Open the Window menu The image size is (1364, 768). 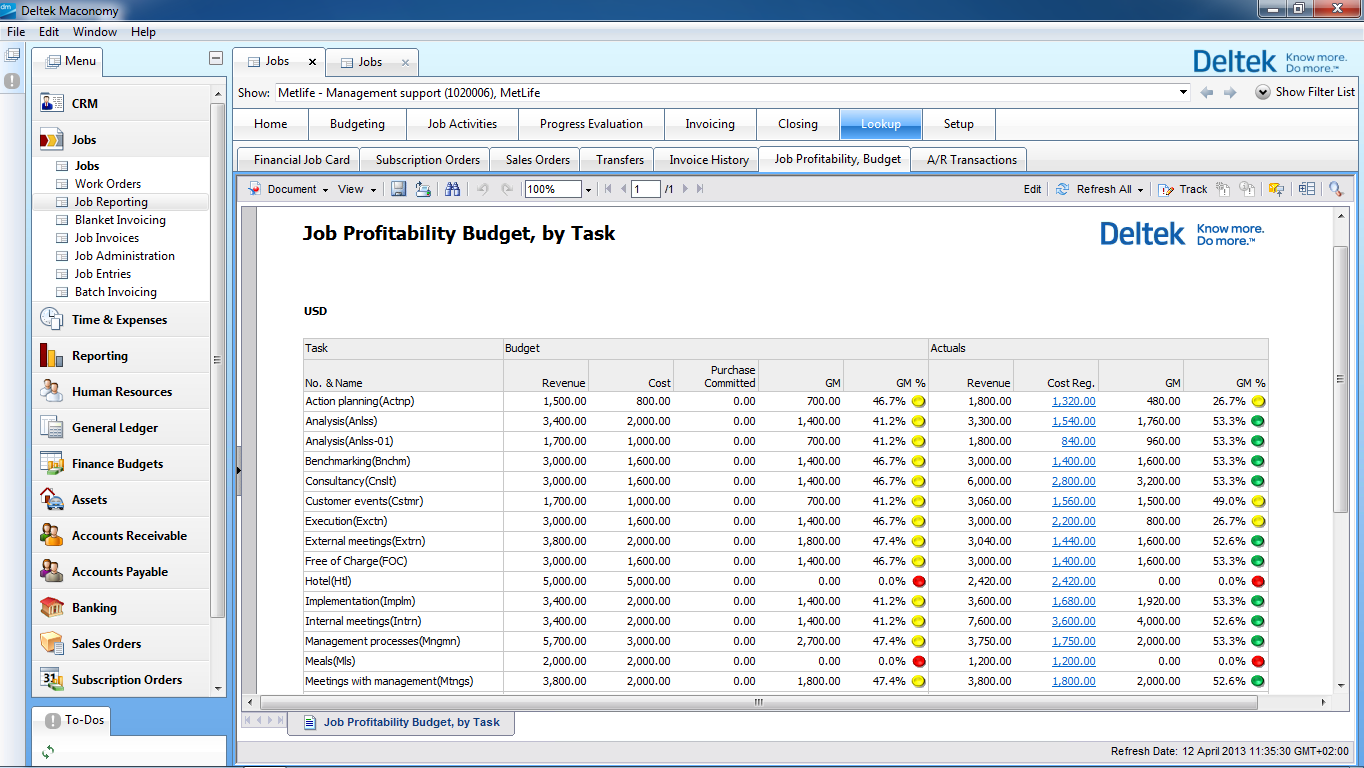coord(95,32)
